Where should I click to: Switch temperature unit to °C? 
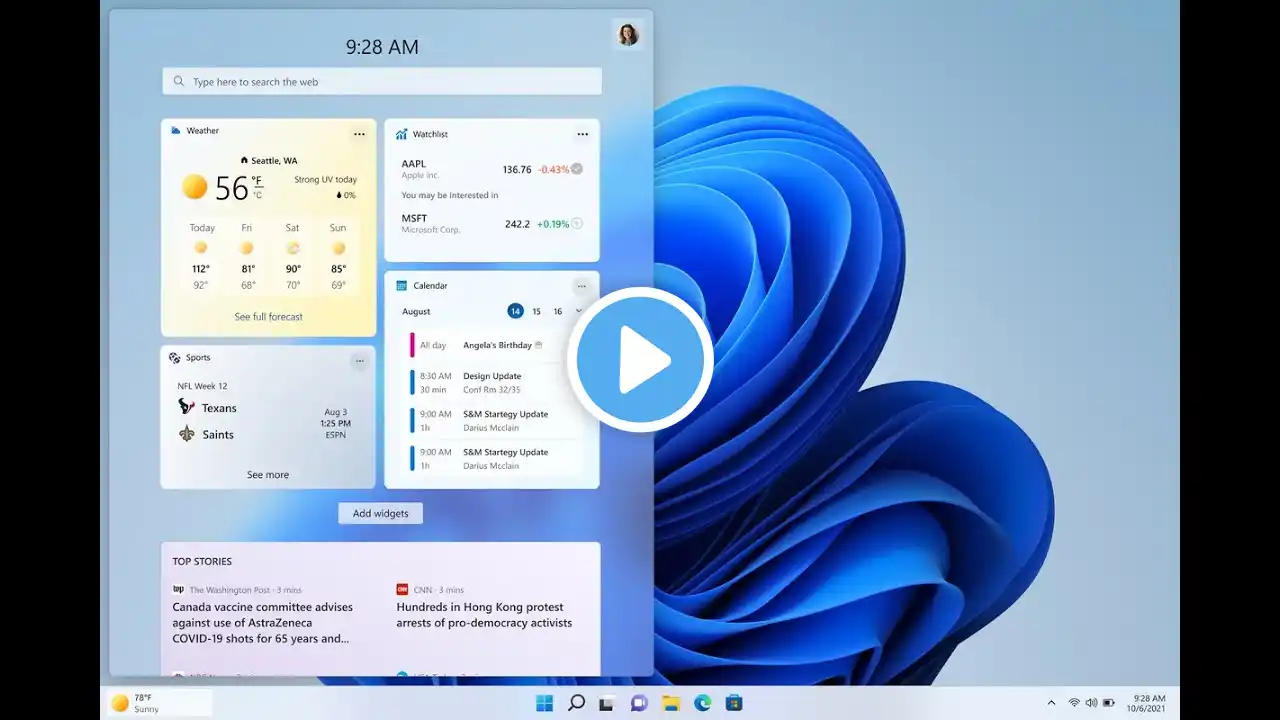(257, 194)
